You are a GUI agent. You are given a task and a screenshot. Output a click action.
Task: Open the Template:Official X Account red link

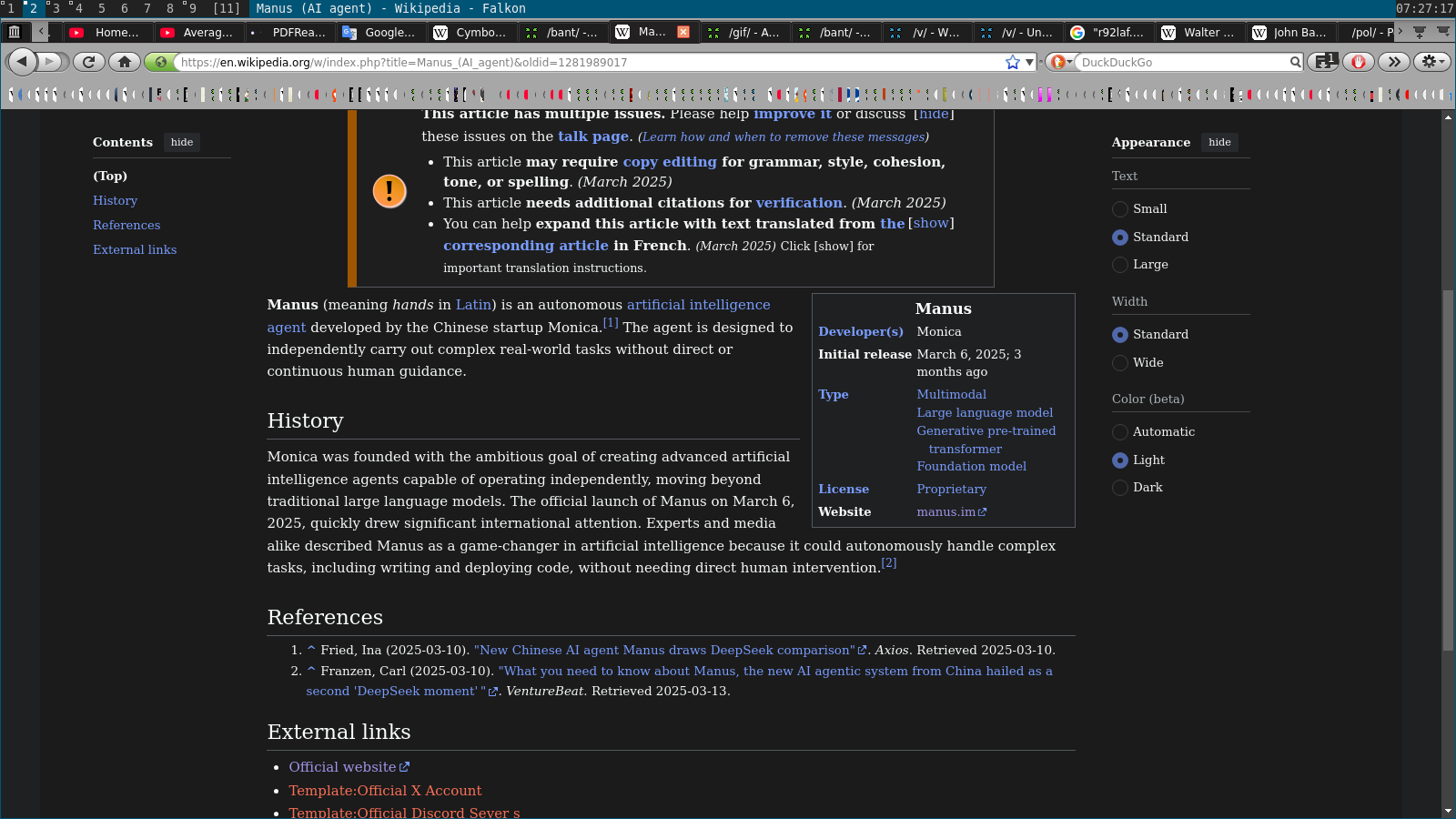click(x=385, y=791)
